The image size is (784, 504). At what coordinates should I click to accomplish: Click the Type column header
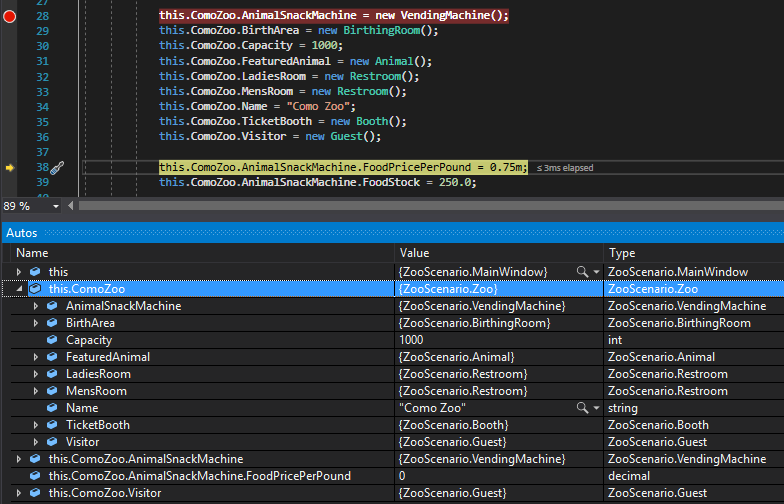(622, 253)
